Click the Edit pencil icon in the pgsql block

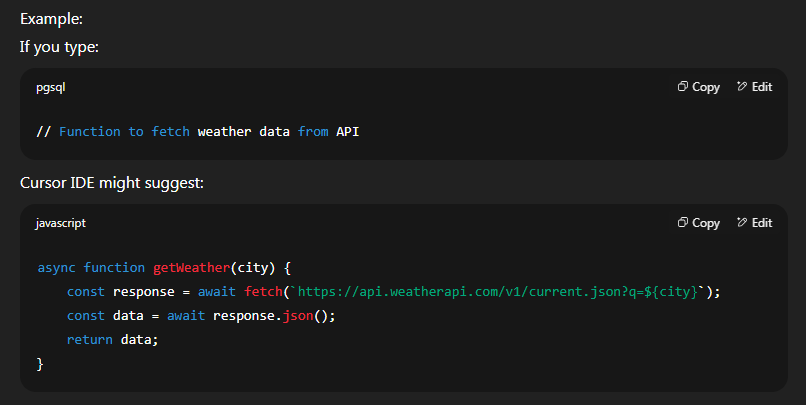click(x=742, y=87)
